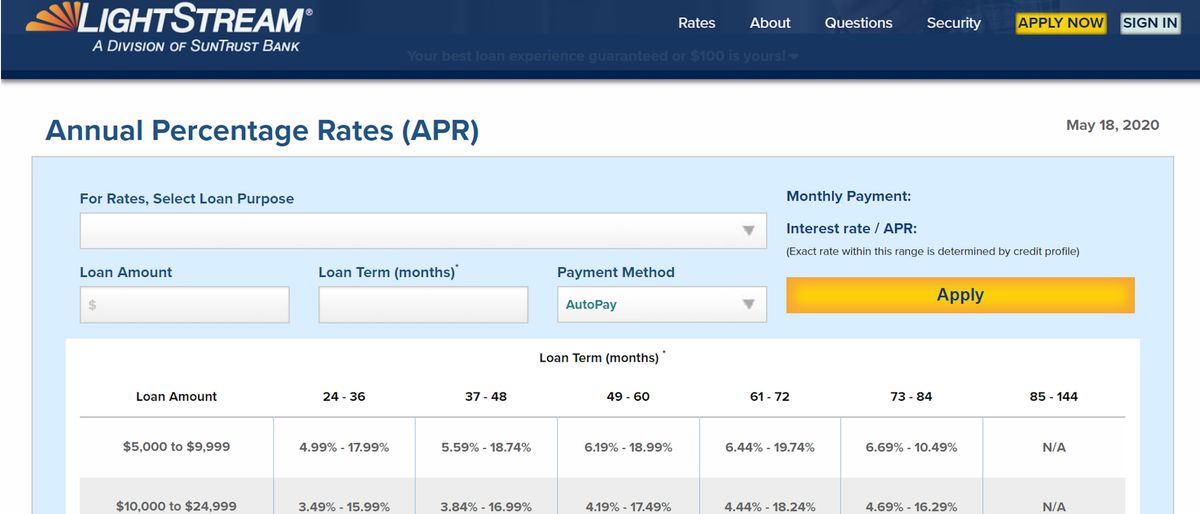Screen dimensions: 1200x514
Task: Expand the loan experience guarantee banner
Action: (603, 56)
